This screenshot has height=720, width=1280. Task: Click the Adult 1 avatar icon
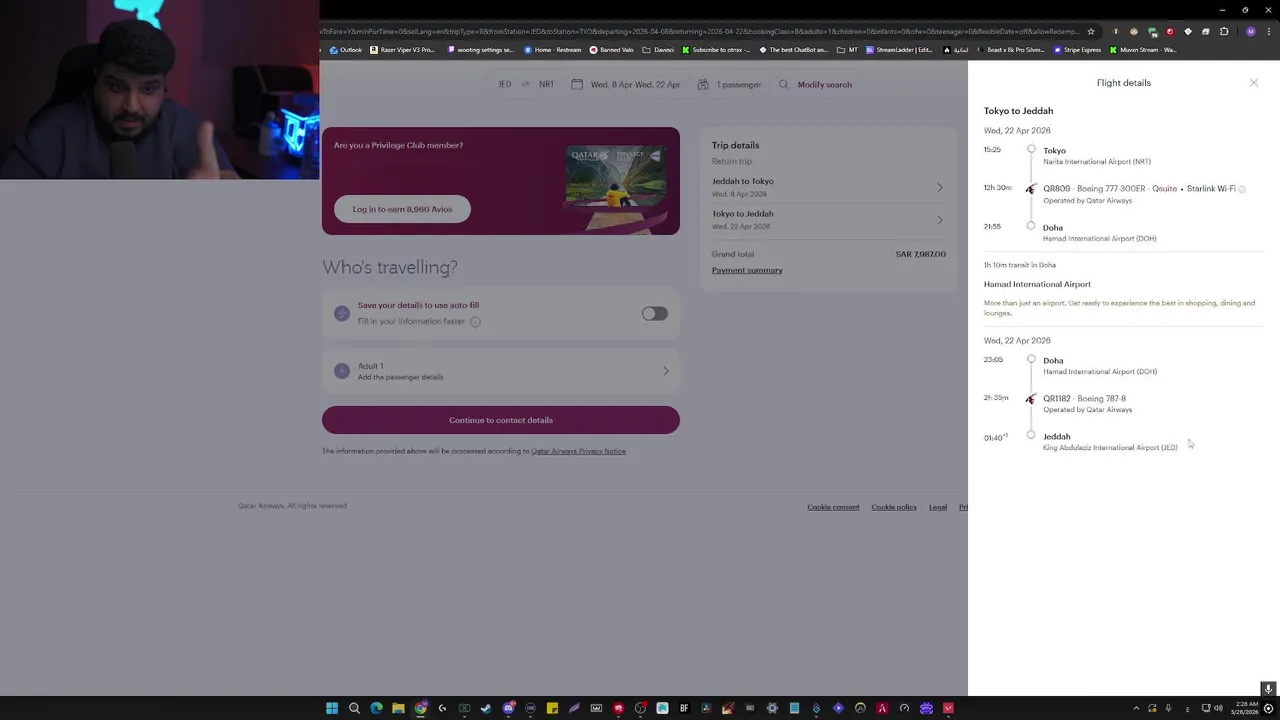pyautogui.click(x=342, y=371)
